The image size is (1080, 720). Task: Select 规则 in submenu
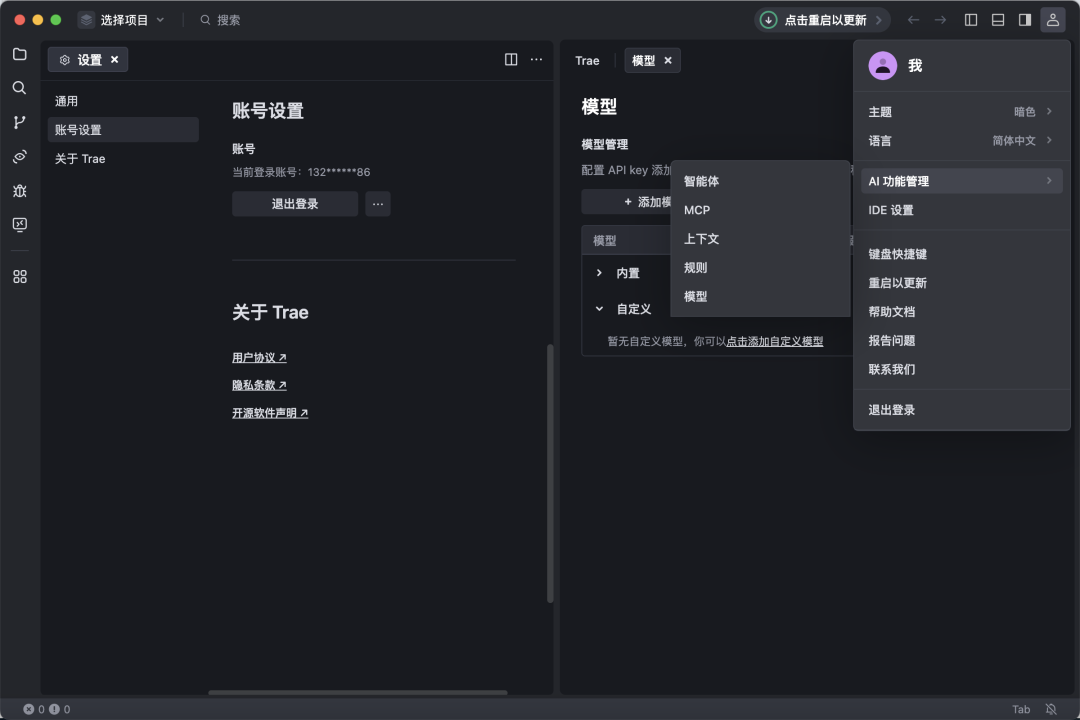coord(760,268)
